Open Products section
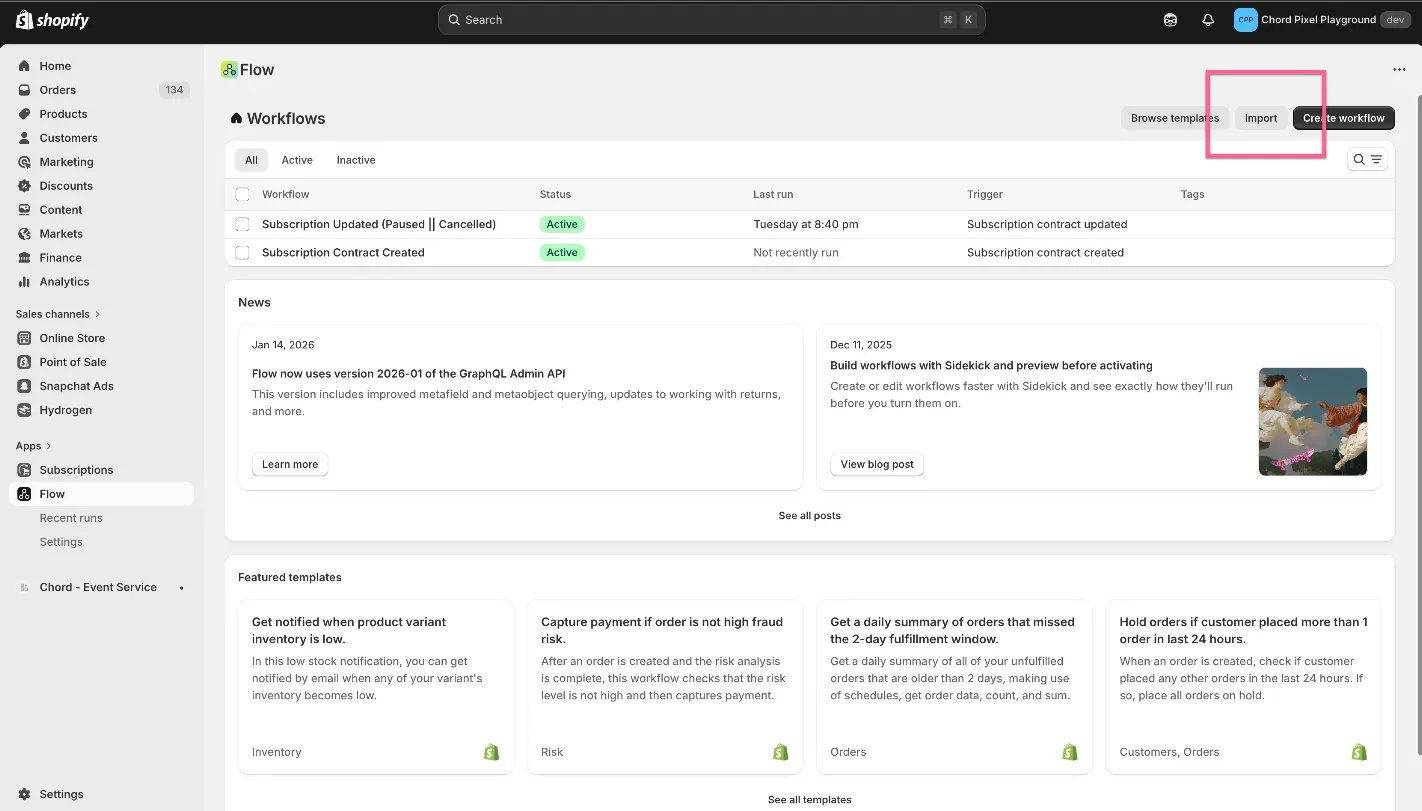Viewport: 1422px width, 811px height. click(63, 114)
